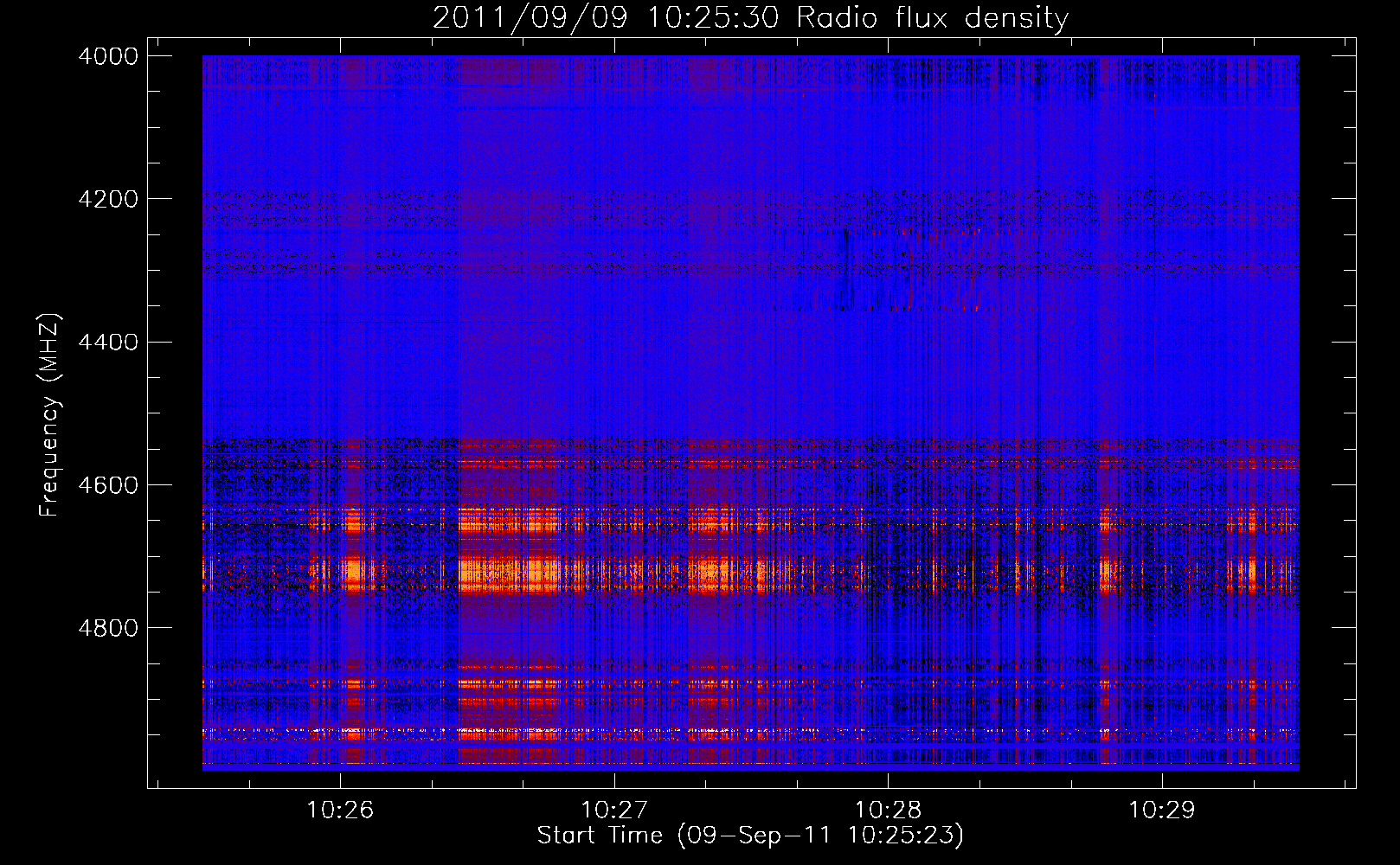Click the 'Start Time (09-Sep-11 10:25:23)' axis title
1400x865 pixels.
click(x=750, y=836)
